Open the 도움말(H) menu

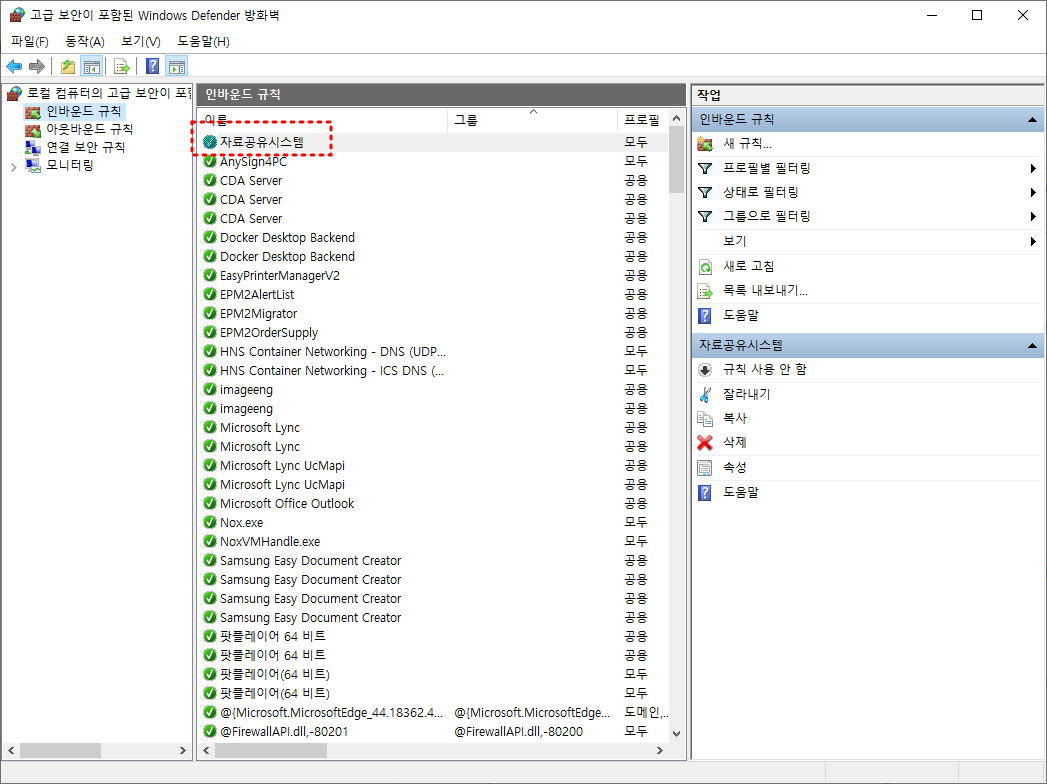click(203, 41)
